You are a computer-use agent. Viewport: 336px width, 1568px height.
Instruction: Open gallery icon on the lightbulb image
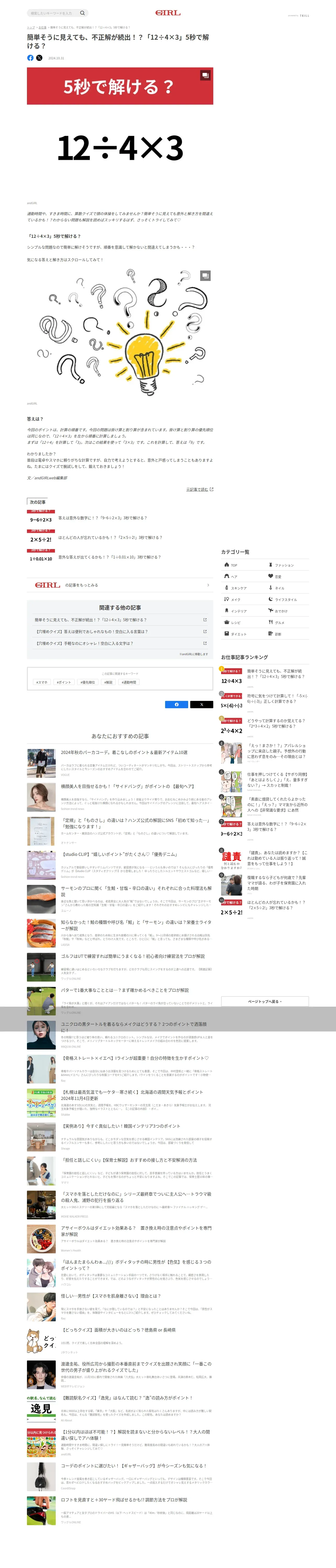pyautogui.click(x=205, y=276)
